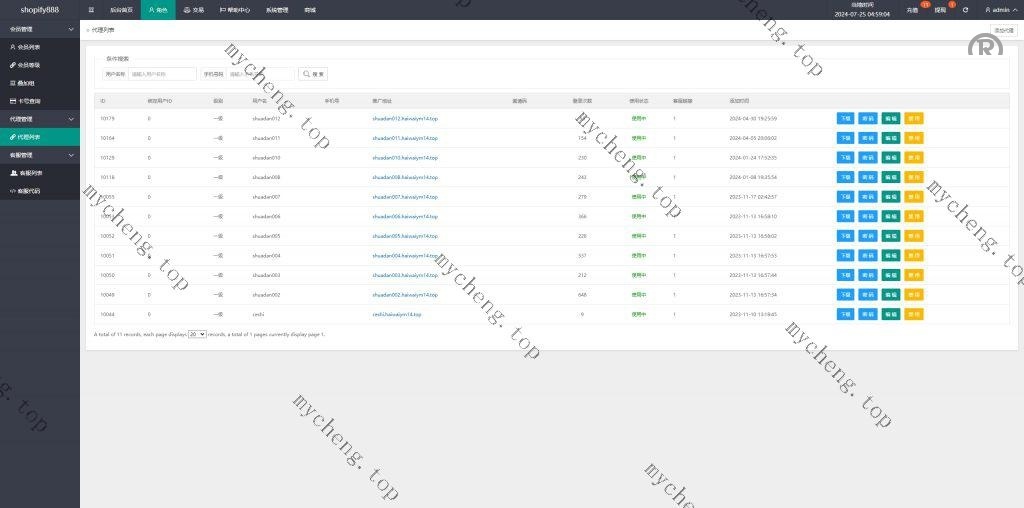This screenshot has height=508, width=1024.
Task: Open the 系统管理 top menu item
Action: pyautogui.click(x=277, y=10)
